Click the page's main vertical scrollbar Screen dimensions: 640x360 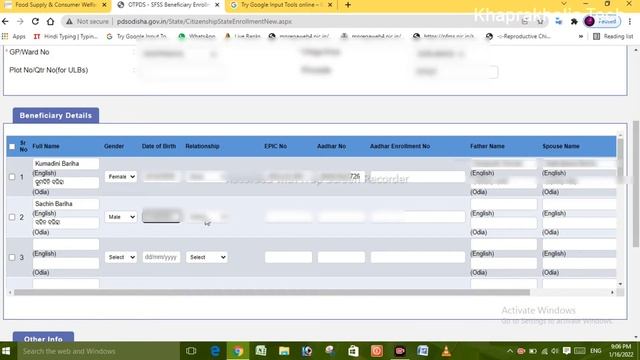636,184
